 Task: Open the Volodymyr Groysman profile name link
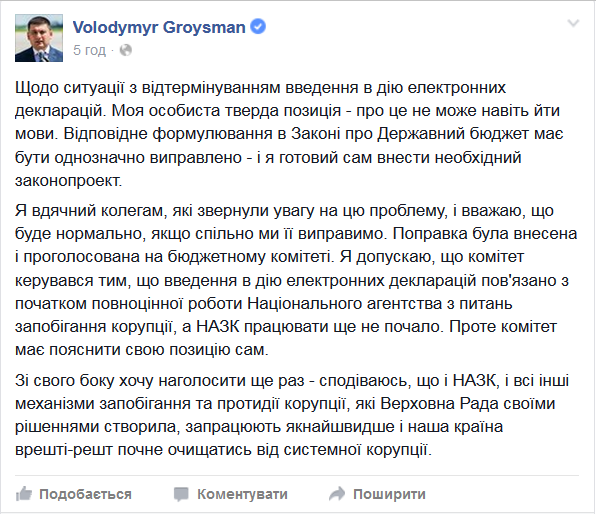click(159, 27)
